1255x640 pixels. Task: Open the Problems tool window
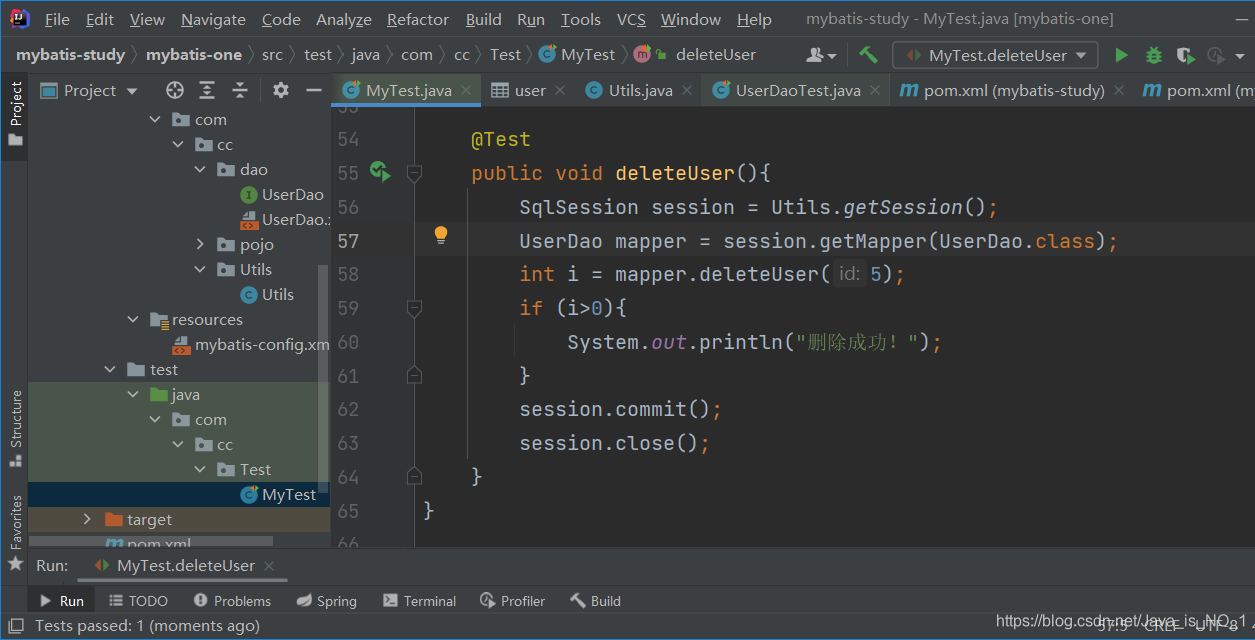pos(232,600)
